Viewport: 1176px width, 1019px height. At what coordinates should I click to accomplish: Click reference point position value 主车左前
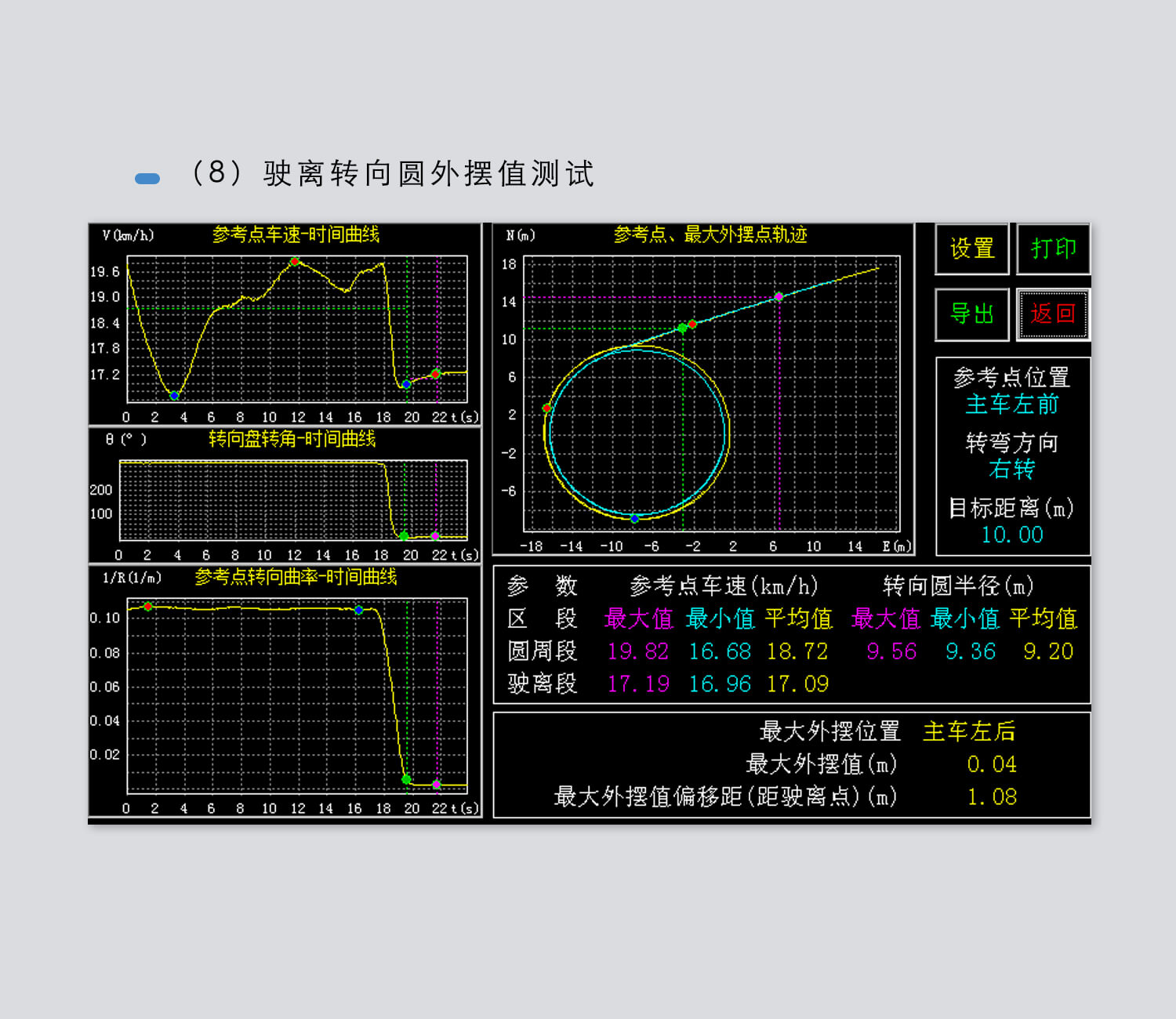point(1011,404)
